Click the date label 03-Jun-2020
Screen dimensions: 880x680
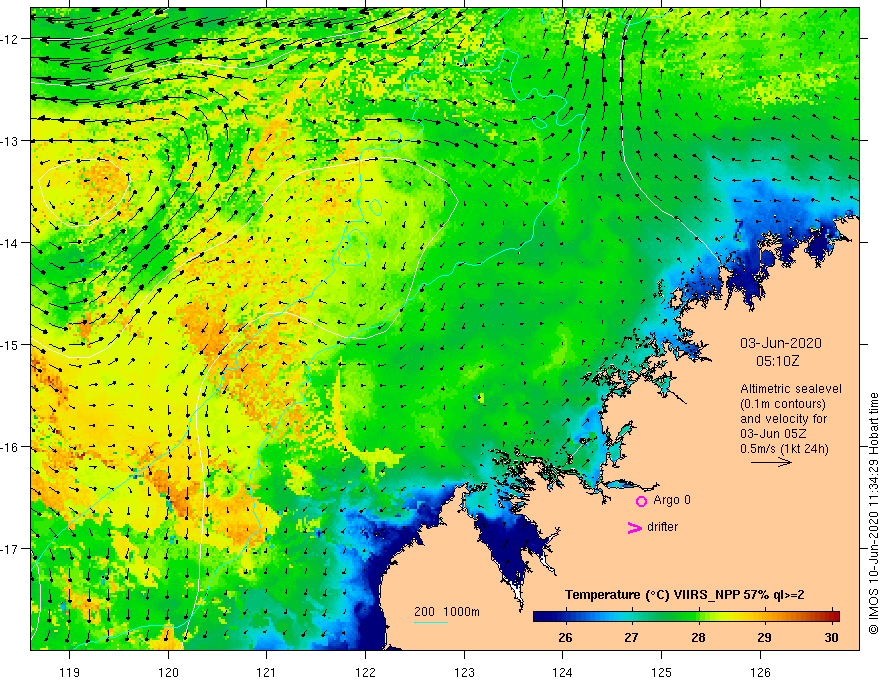(x=781, y=343)
